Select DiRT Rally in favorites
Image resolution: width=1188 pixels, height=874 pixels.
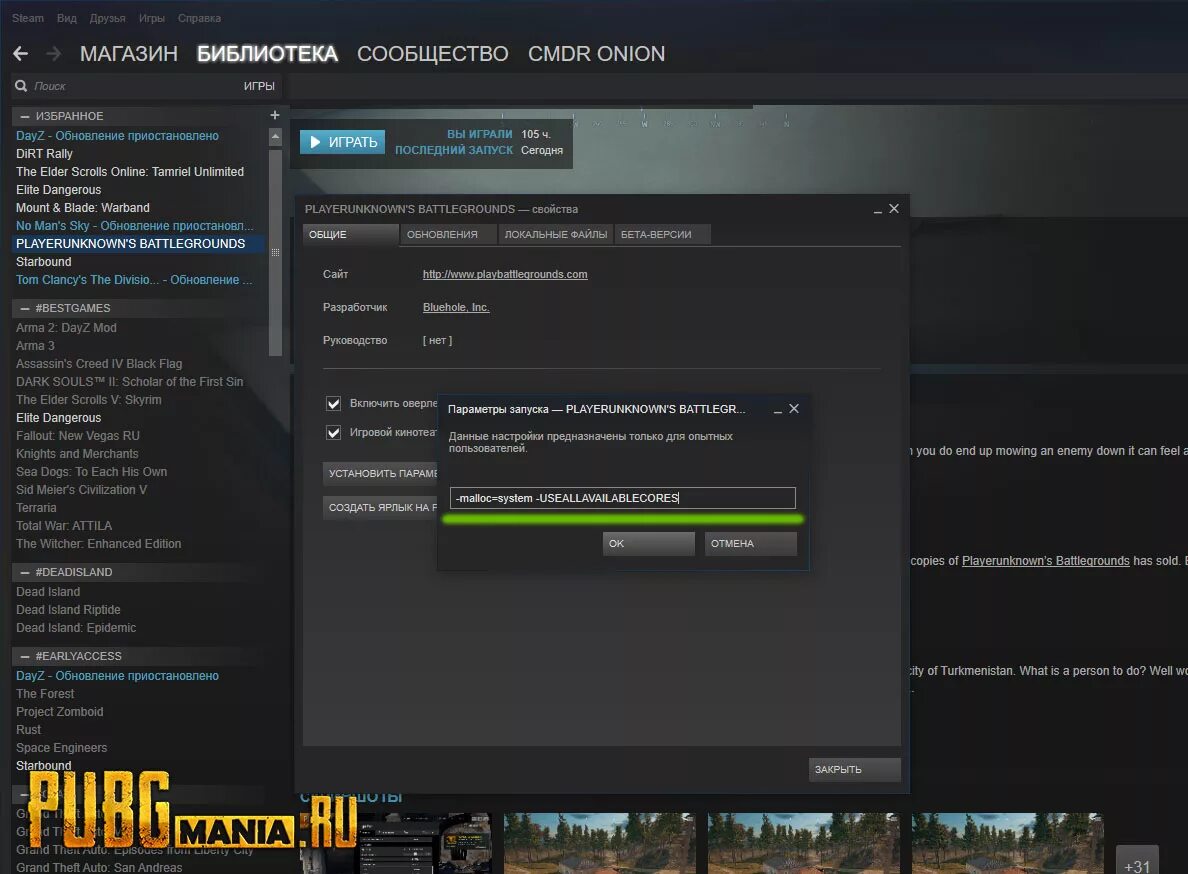[44, 154]
